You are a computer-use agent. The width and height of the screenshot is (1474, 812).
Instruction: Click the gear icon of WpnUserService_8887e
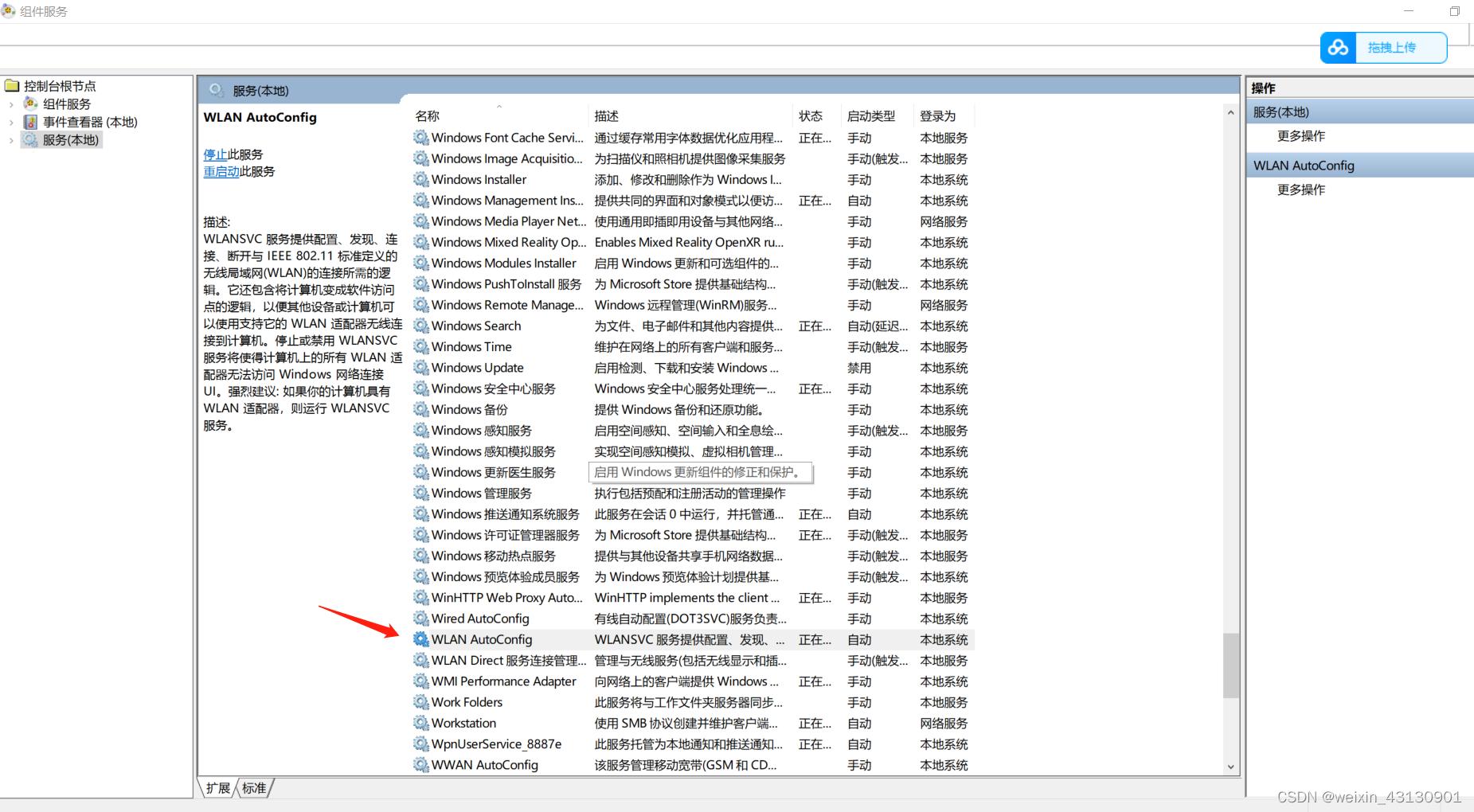coord(420,744)
